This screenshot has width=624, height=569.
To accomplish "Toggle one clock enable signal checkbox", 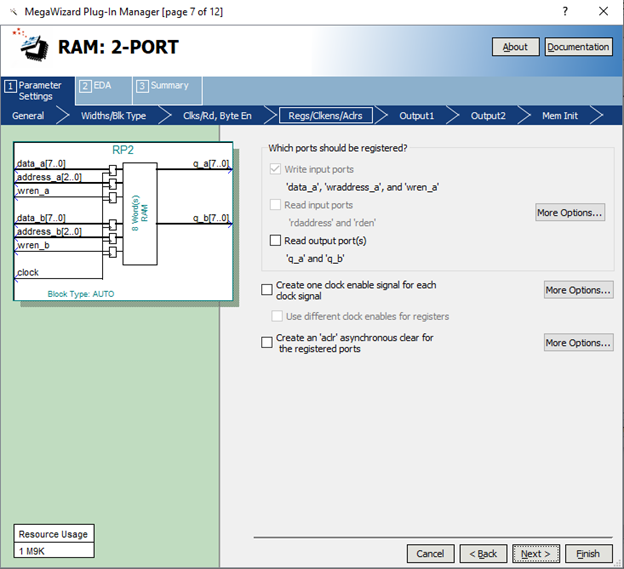I will point(267,290).
